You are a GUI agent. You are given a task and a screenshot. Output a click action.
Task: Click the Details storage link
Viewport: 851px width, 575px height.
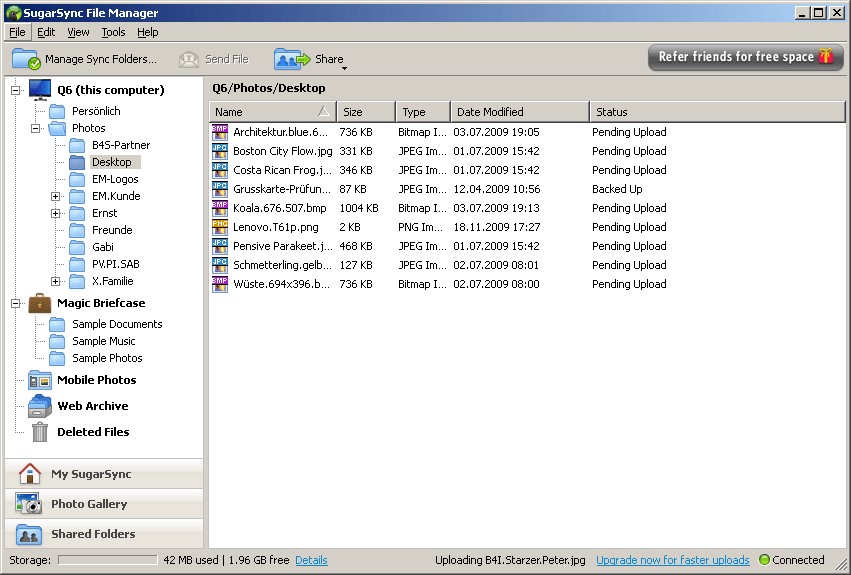311,560
